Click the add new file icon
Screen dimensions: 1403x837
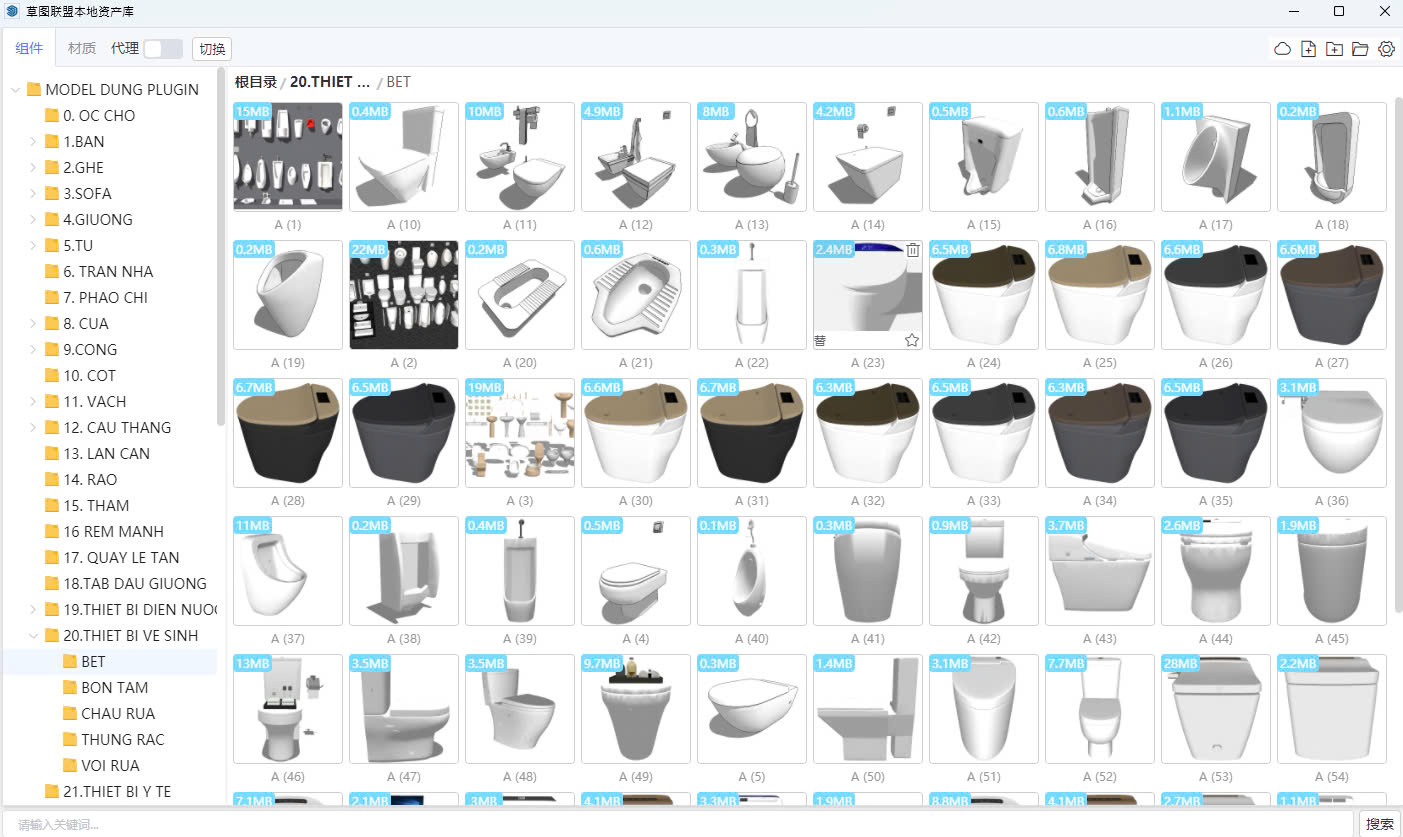coord(1308,49)
